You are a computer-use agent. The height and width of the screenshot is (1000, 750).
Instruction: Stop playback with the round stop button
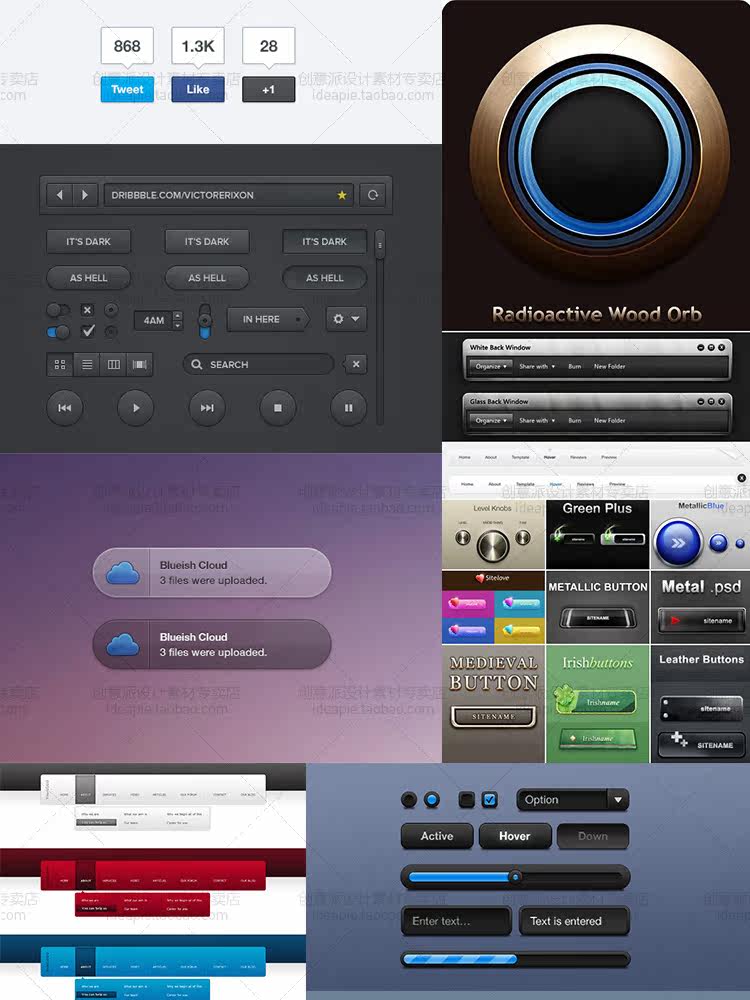278,408
